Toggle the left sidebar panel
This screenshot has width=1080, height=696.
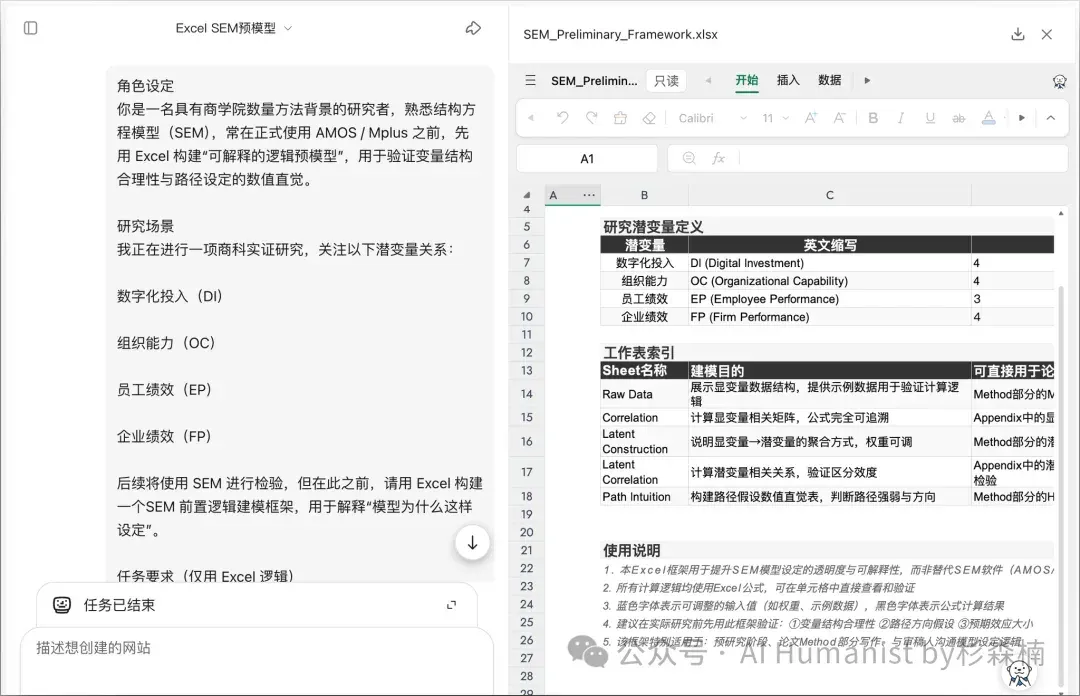click(x=30, y=28)
